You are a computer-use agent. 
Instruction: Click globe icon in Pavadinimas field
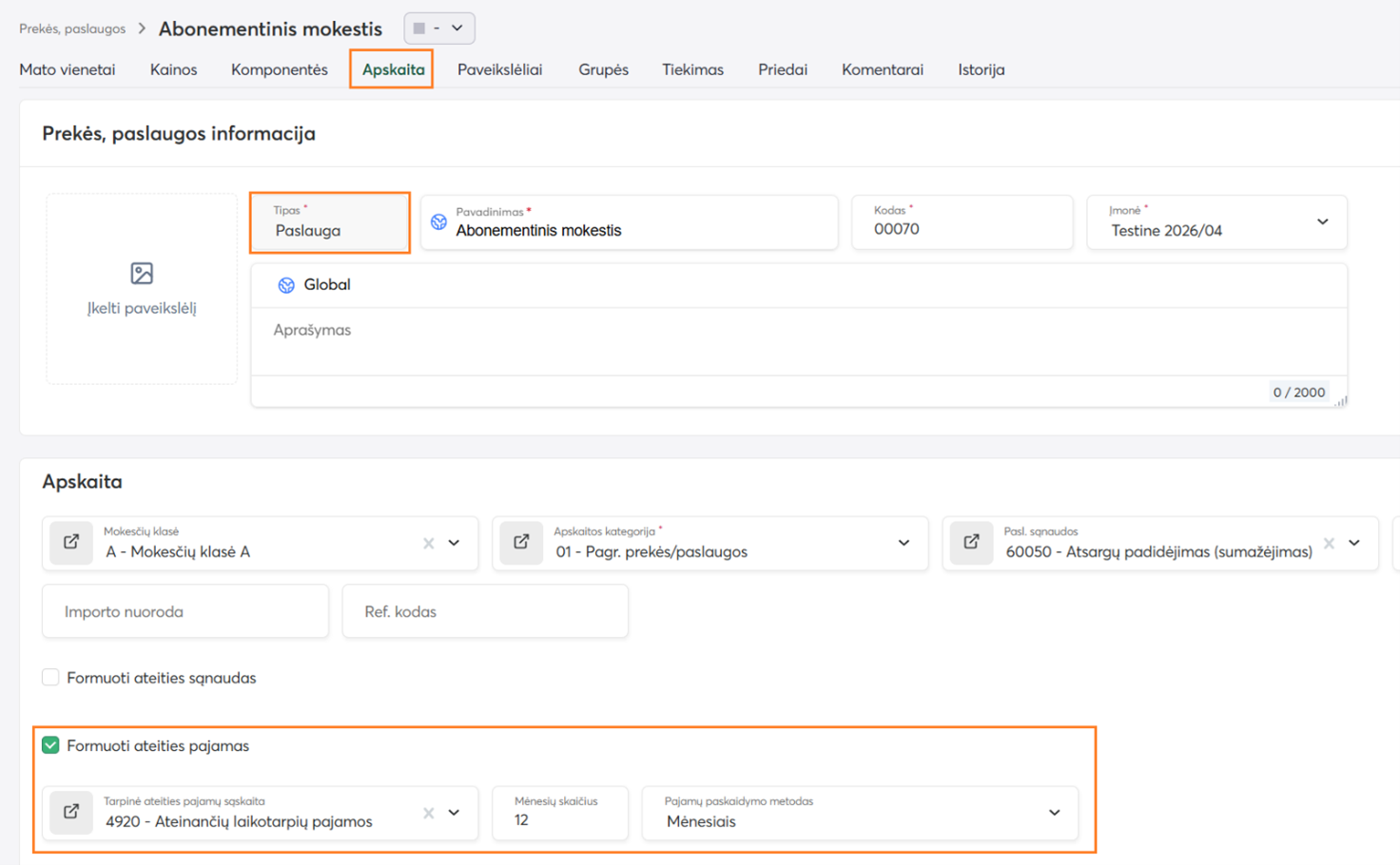[x=438, y=222]
